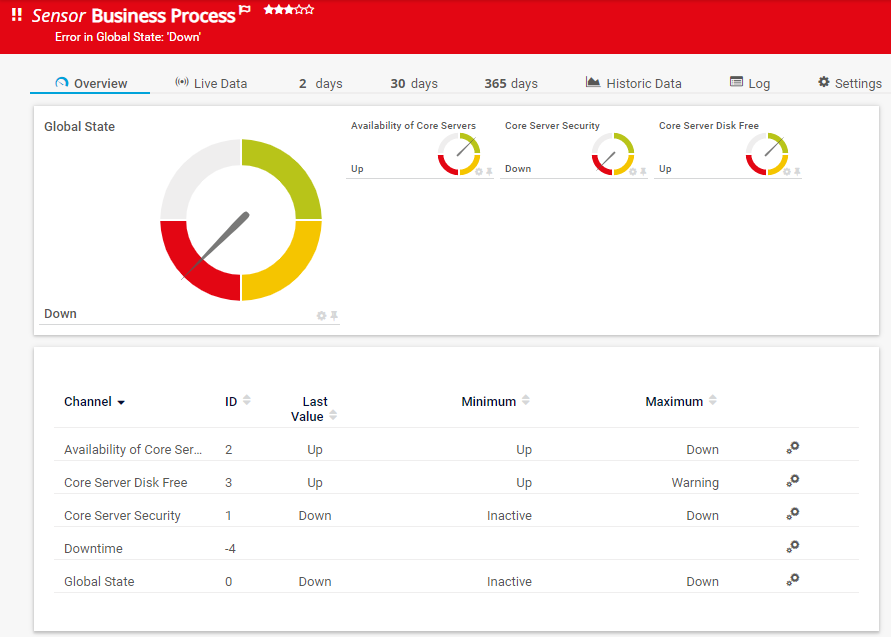The image size is (891, 637).
Task: Select the Core Server Disk Free channel name in table
Action: pyautogui.click(x=126, y=482)
